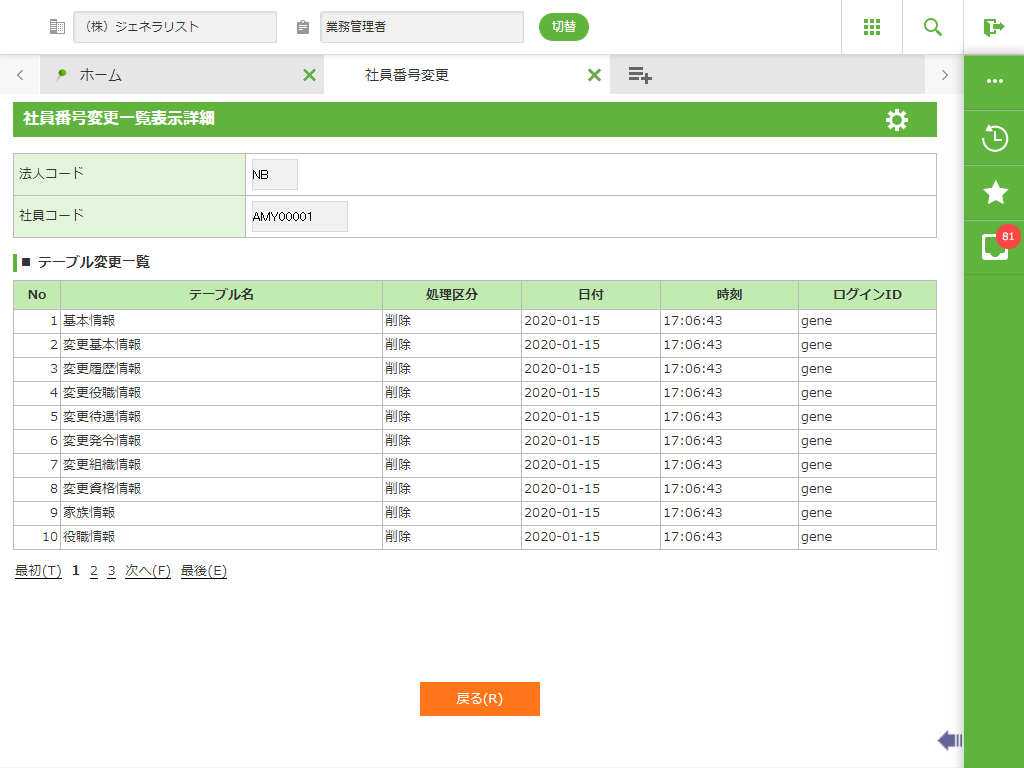The height and width of the screenshot is (768, 1024).
Task: Click the add new tab icon
Action: 640,75
